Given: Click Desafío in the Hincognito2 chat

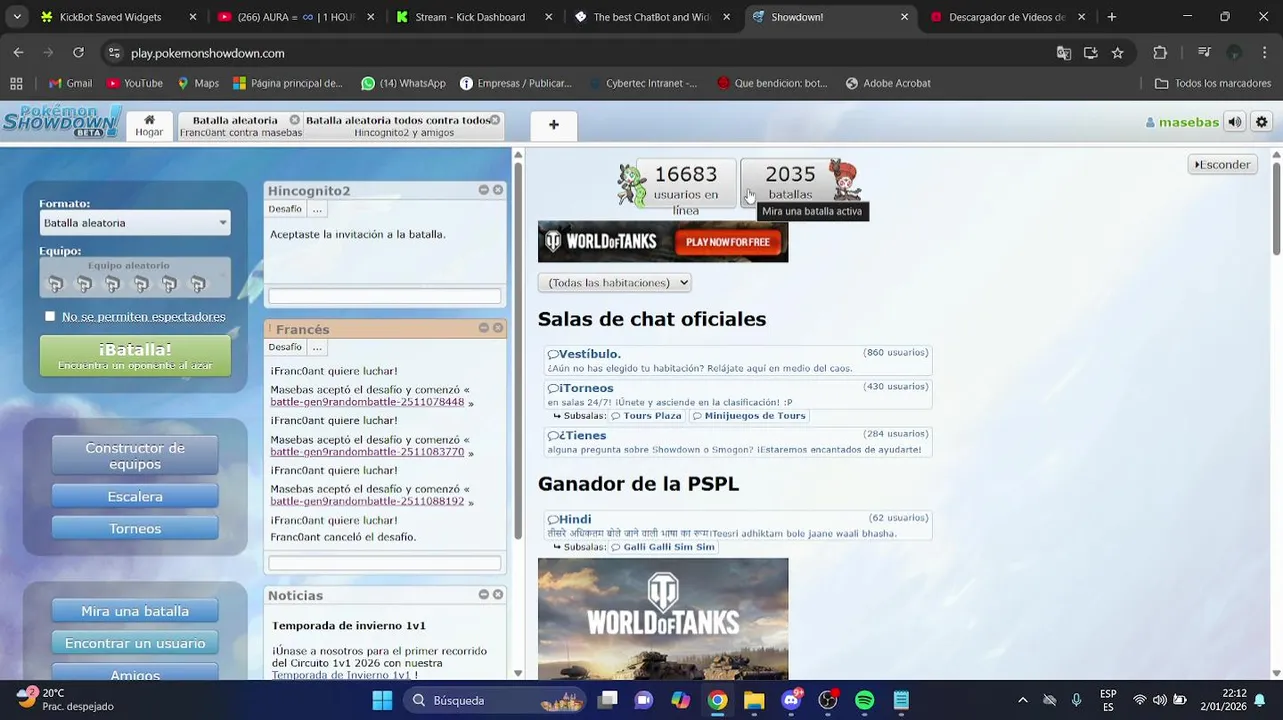Looking at the screenshot, I should tap(285, 209).
